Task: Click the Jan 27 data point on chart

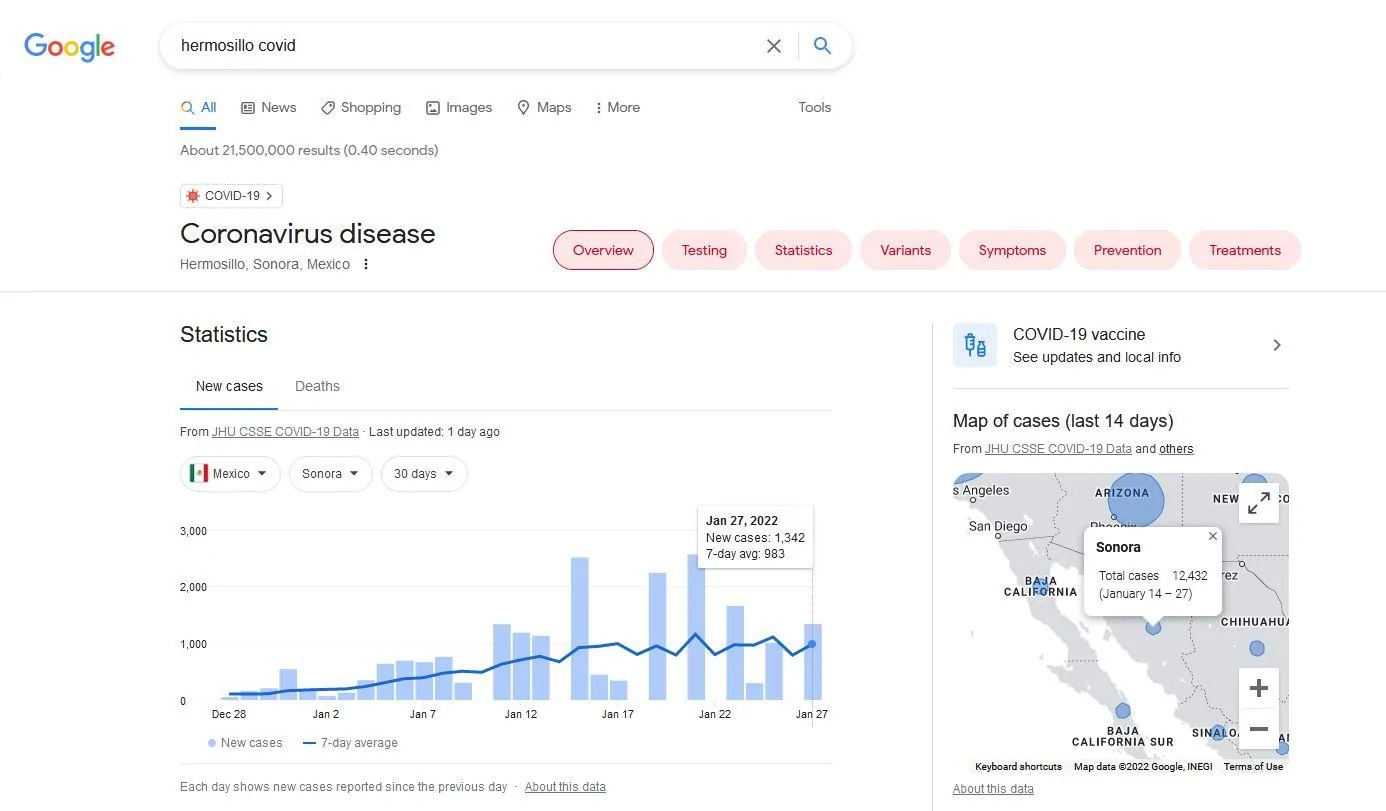Action: coord(811,644)
